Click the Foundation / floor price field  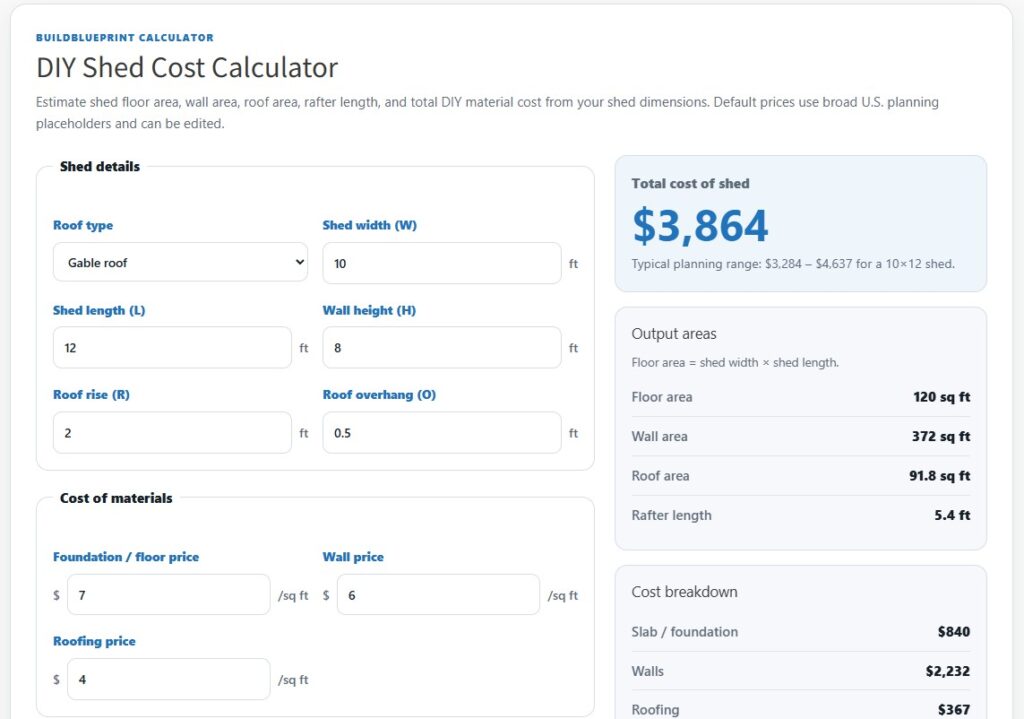[x=168, y=594]
